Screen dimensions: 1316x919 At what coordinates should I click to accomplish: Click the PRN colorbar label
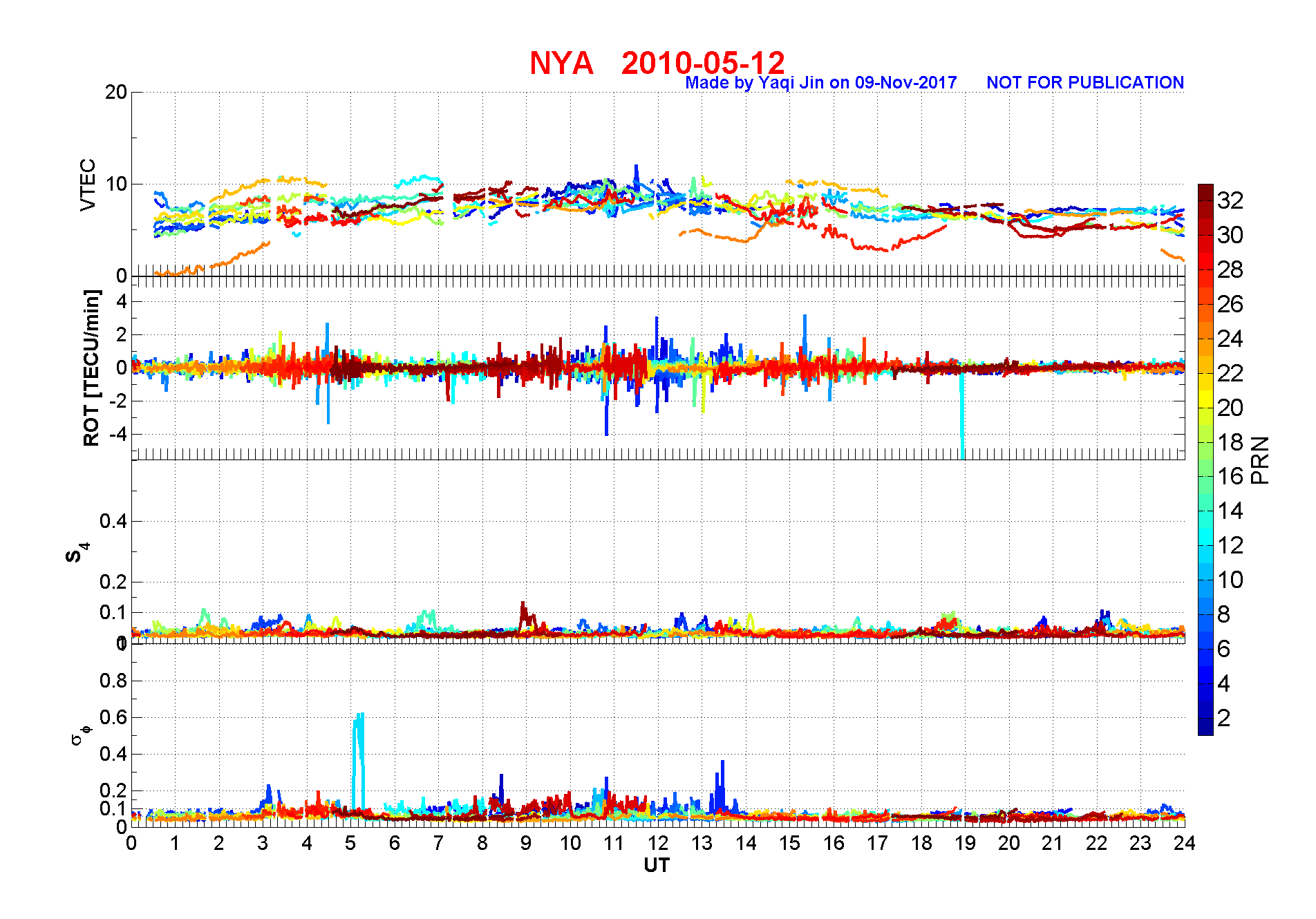click(x=1261, y=460)
